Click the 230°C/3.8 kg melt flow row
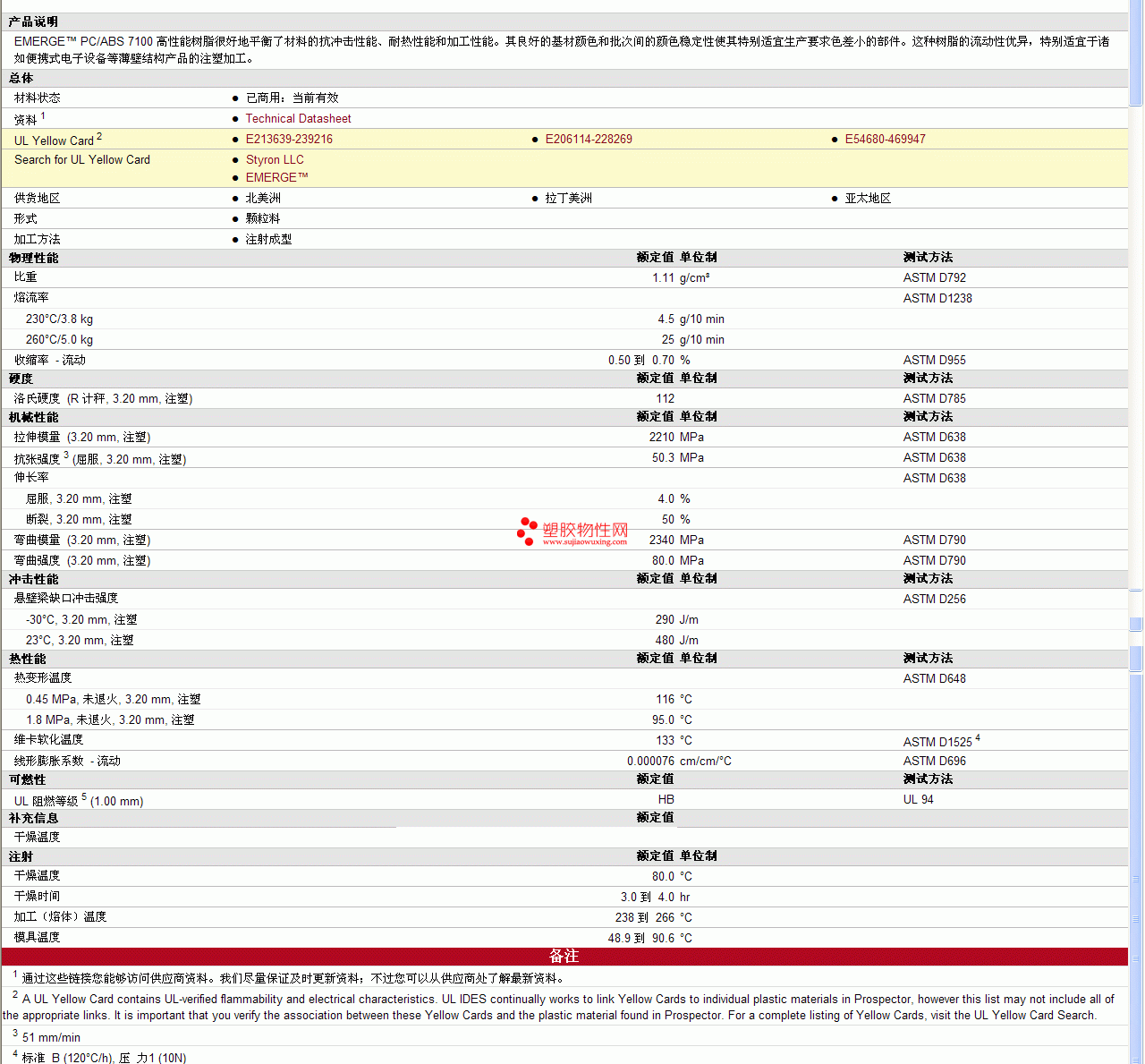 tap(564, 319)
